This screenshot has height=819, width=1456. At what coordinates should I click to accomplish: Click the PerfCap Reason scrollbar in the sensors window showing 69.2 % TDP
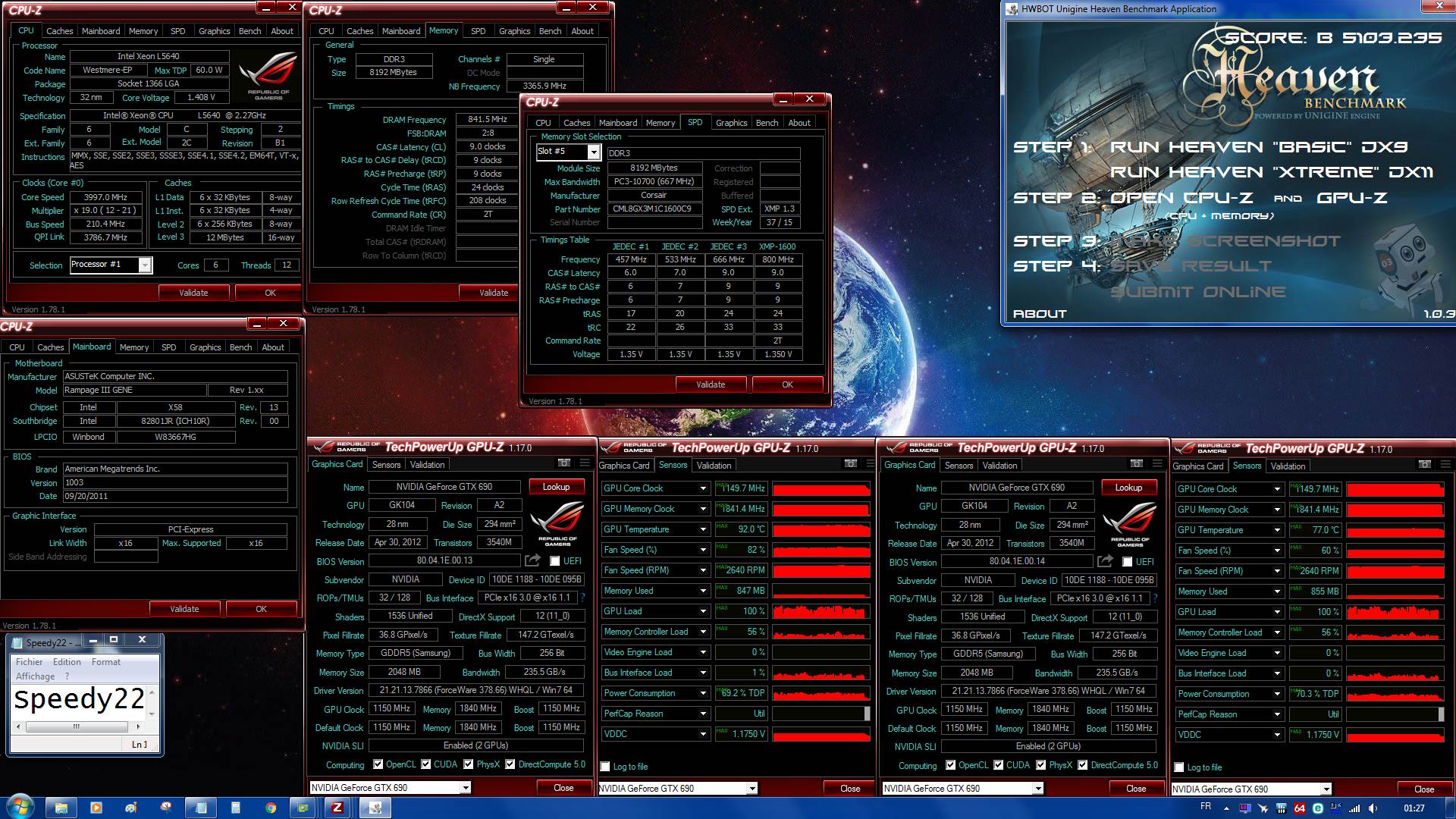(868, 714)
